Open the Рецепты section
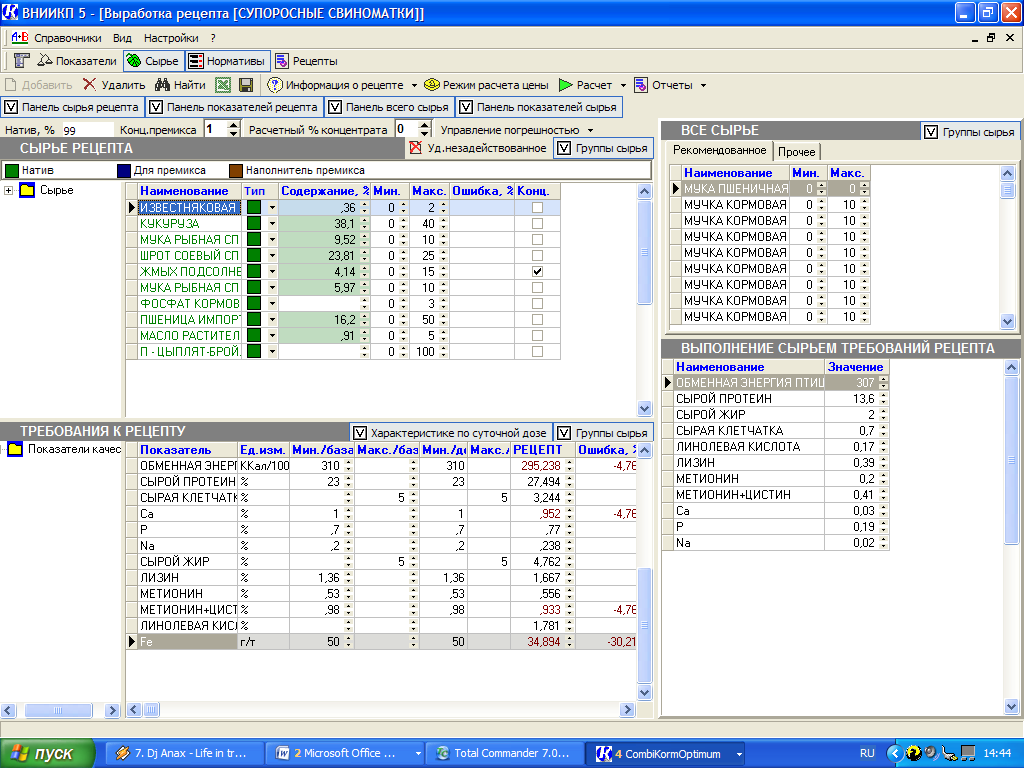1024x768 pixels. 306,61
